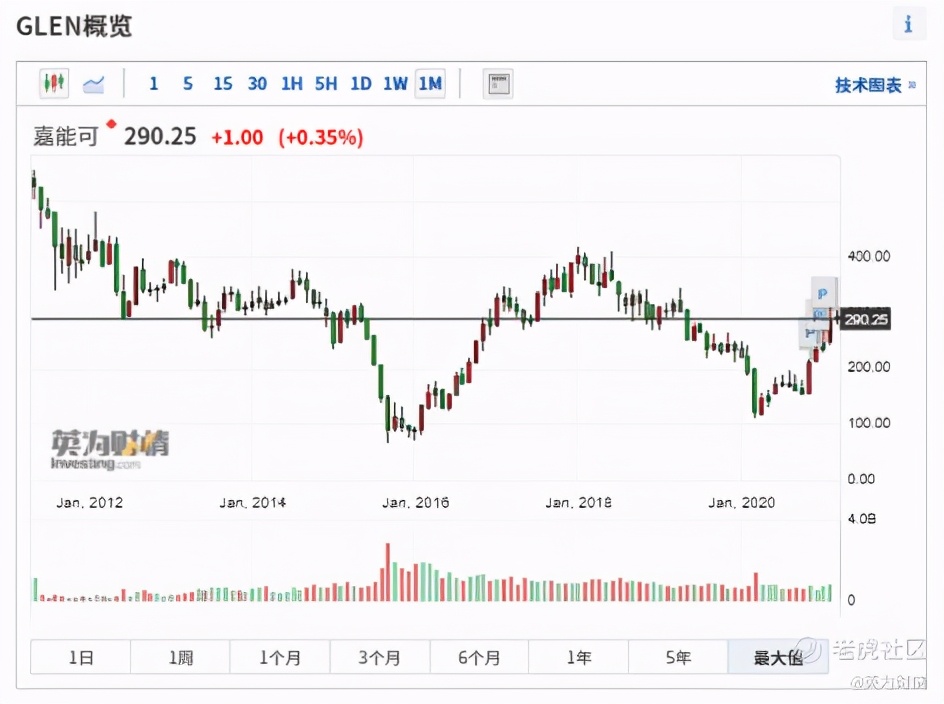Click the GLEN概览 heading

[73, 26]
